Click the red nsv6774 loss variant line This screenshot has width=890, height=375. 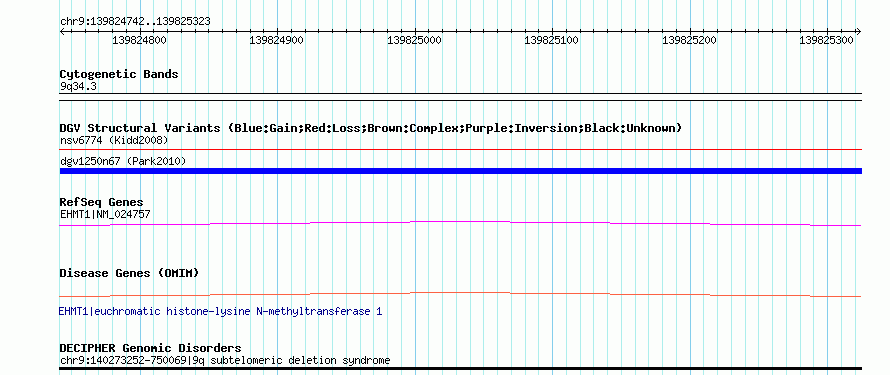460,150
